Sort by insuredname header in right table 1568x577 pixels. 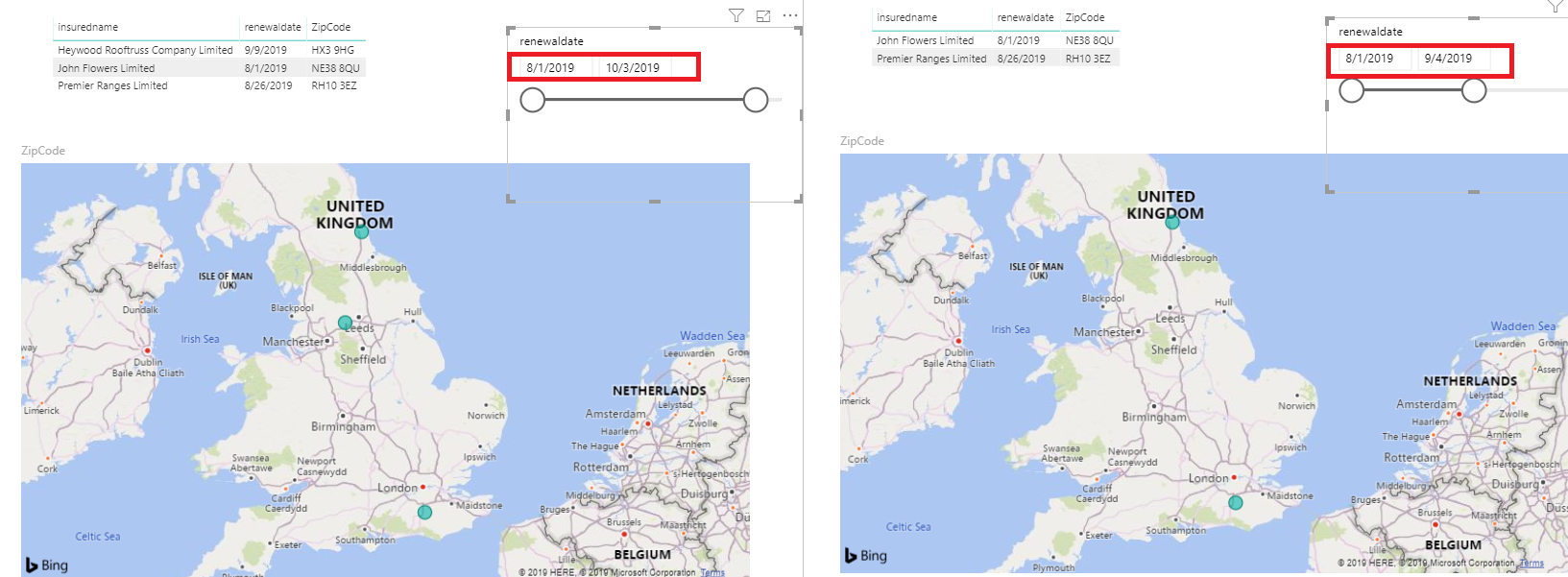click(x=907, y=17)
